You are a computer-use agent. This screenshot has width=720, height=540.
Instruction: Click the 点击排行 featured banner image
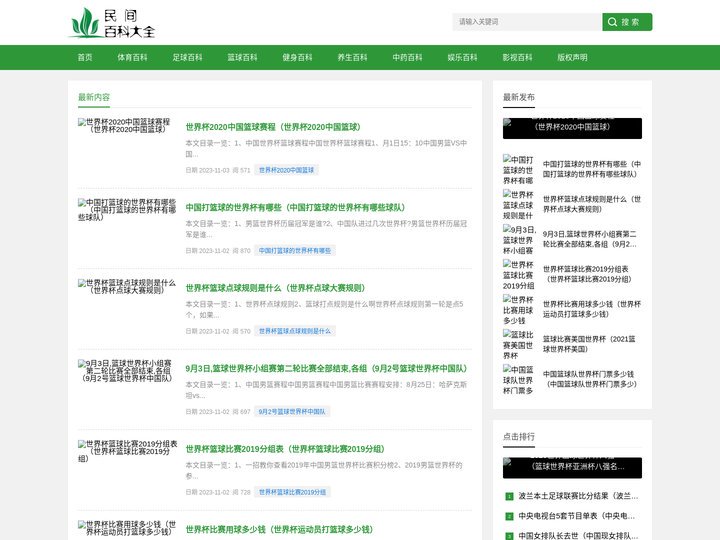572,468
